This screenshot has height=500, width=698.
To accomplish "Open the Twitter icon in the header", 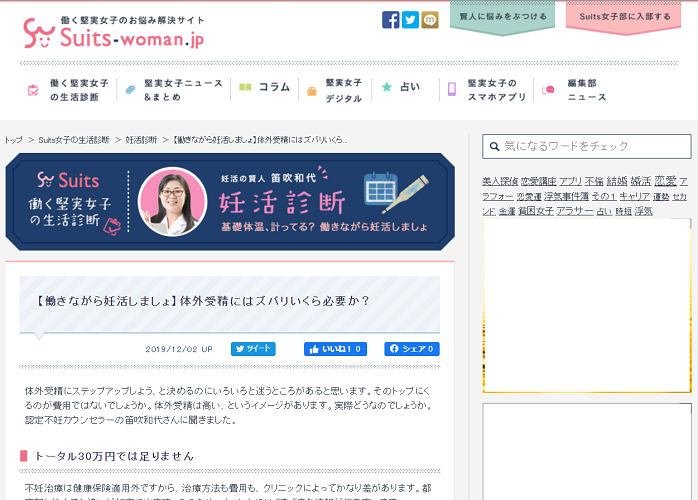I will pos(410,20).
